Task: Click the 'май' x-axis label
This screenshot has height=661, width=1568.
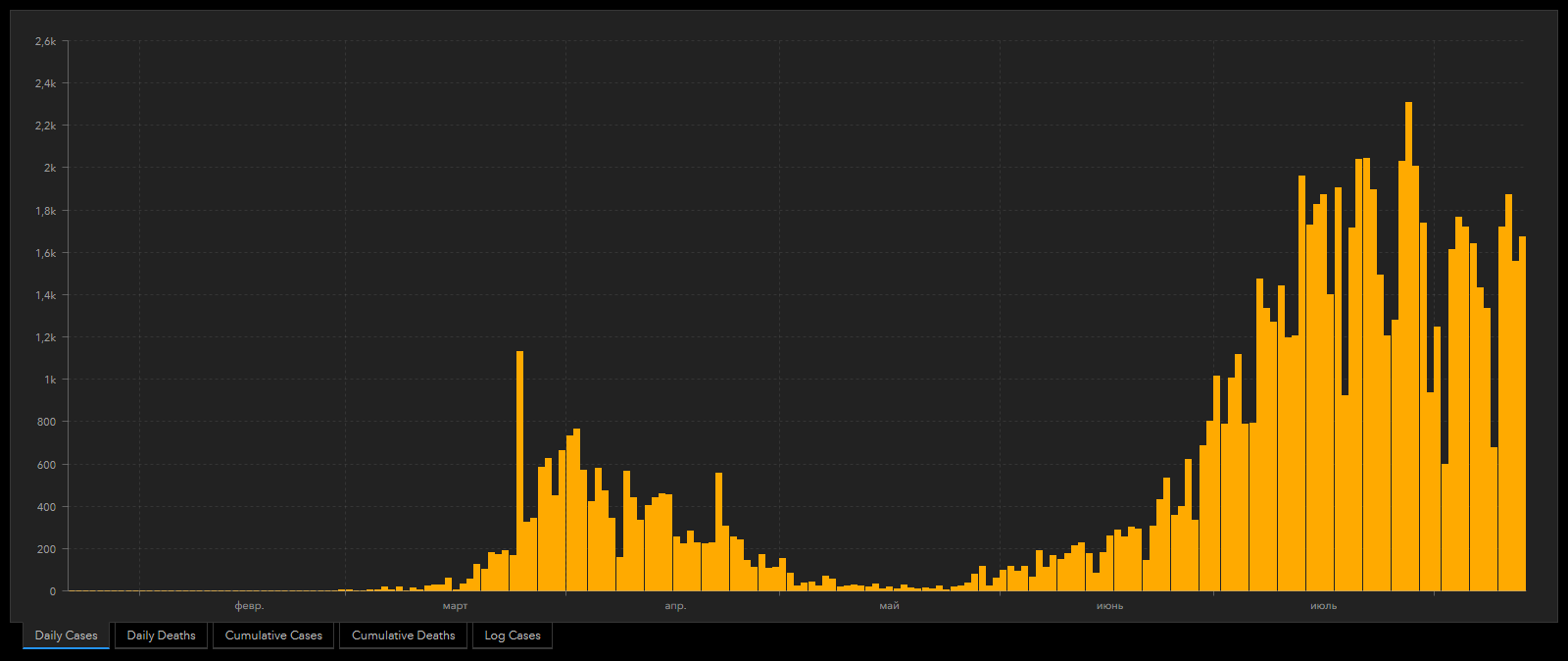Action: (x=889, y=606)
